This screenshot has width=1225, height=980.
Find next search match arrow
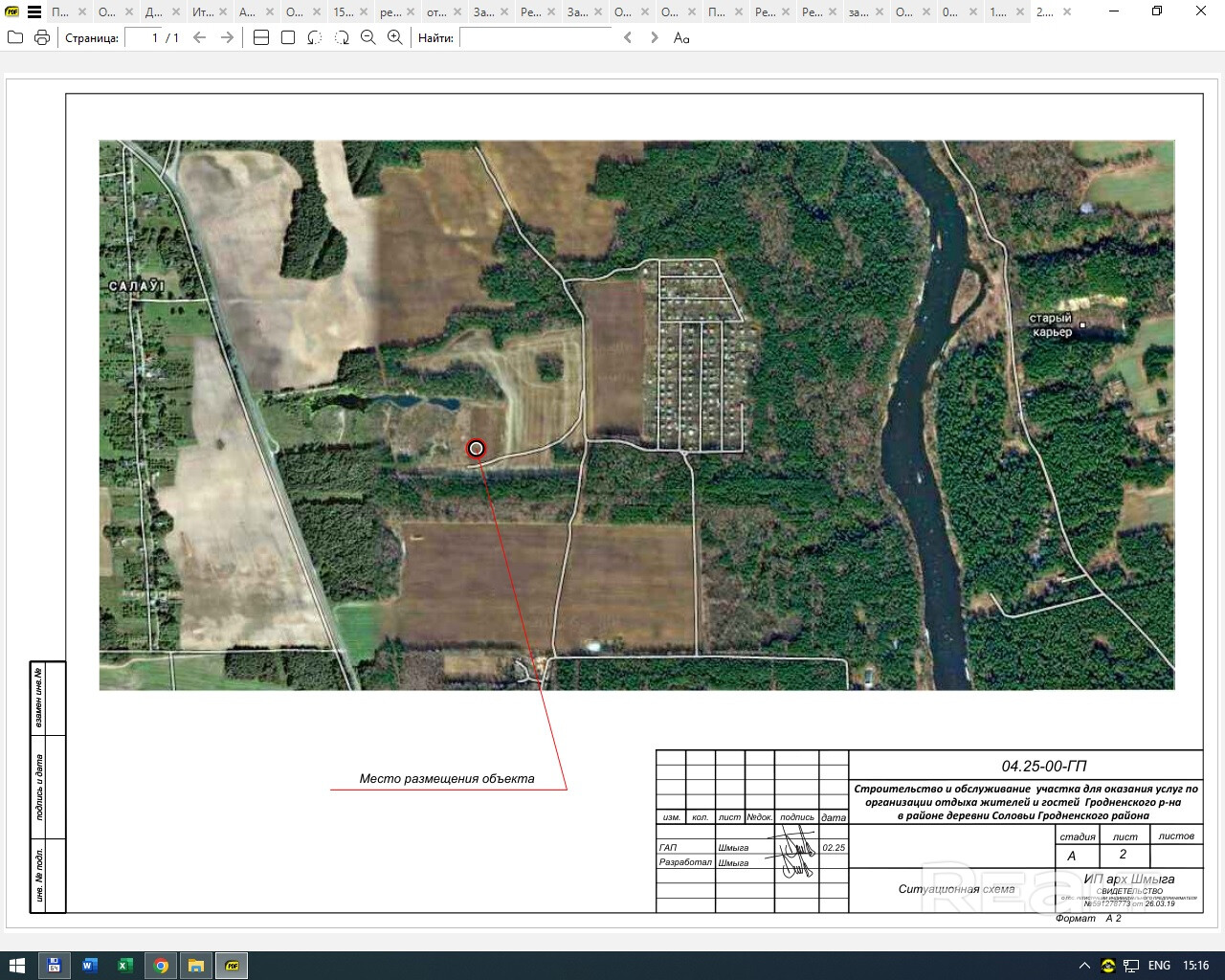point(655,37)
